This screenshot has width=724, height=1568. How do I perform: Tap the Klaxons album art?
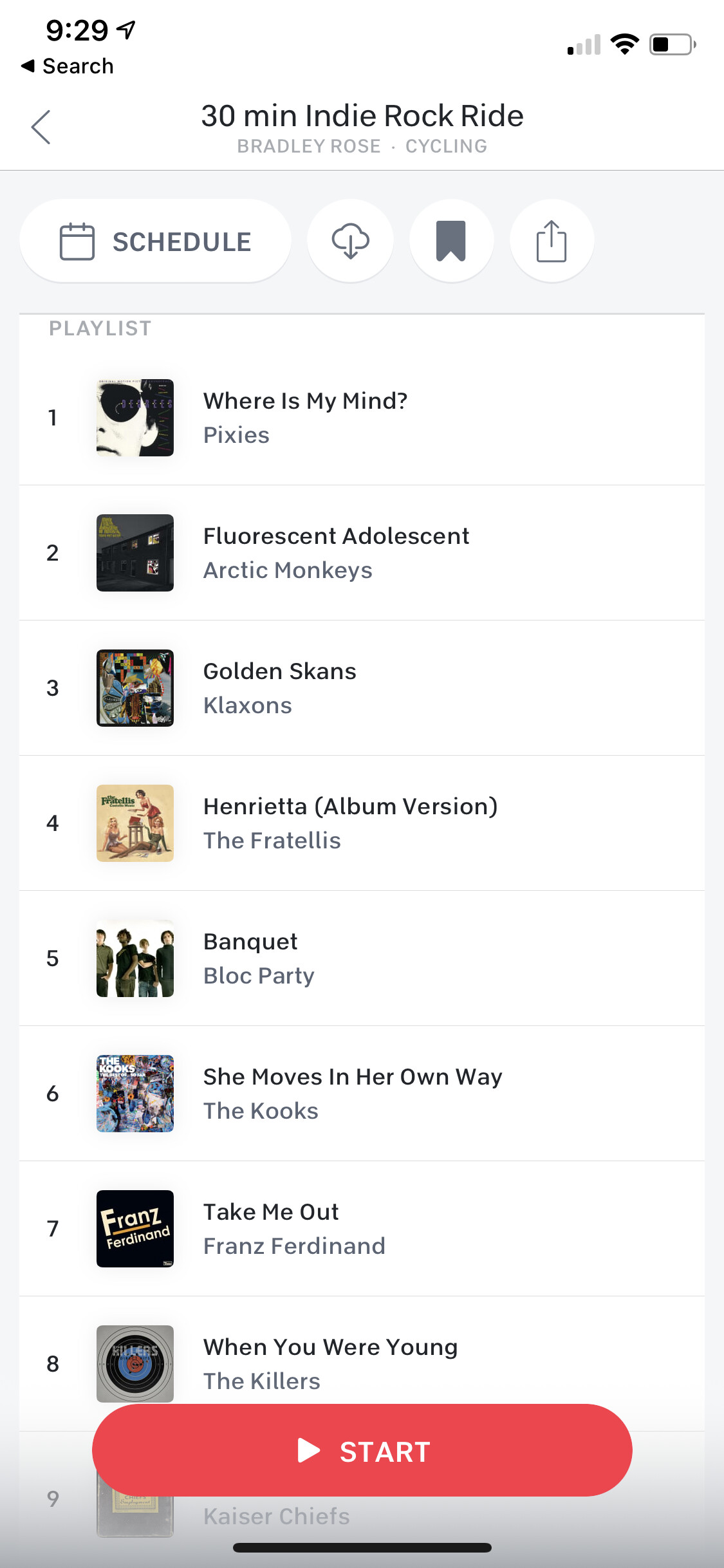coord(135,688)
